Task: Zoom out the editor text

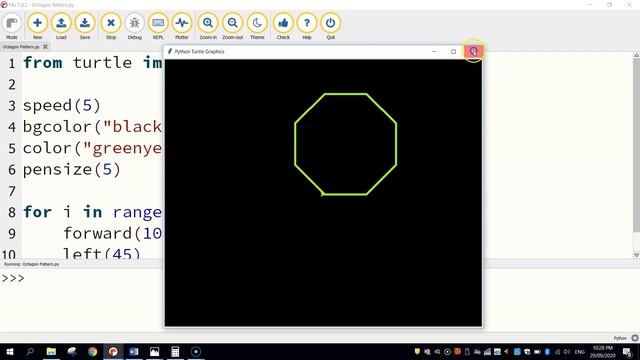Action: click(232, 26)
